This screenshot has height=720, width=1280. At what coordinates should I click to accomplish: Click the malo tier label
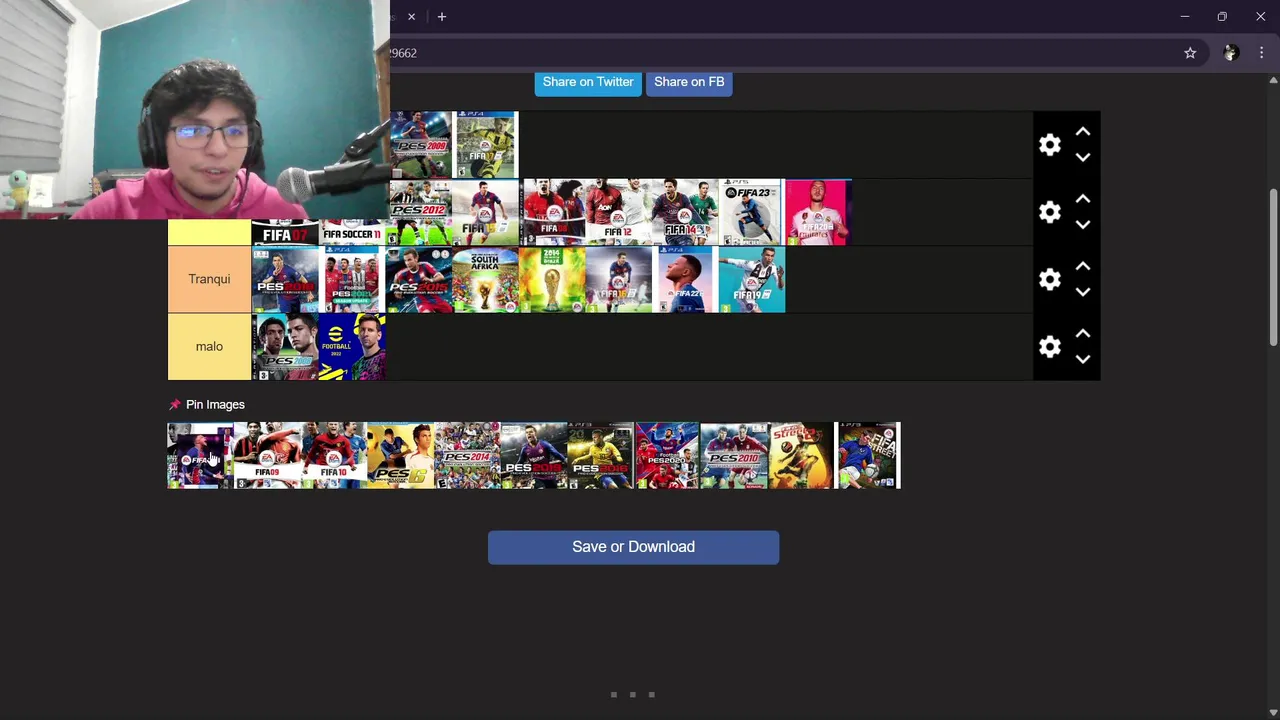coord(209,346)
